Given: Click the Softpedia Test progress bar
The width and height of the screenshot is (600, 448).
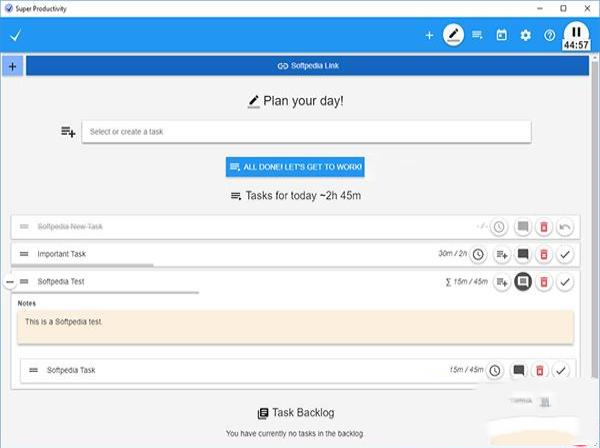Looking at the screenshot, I should click(x=105, y=293).
